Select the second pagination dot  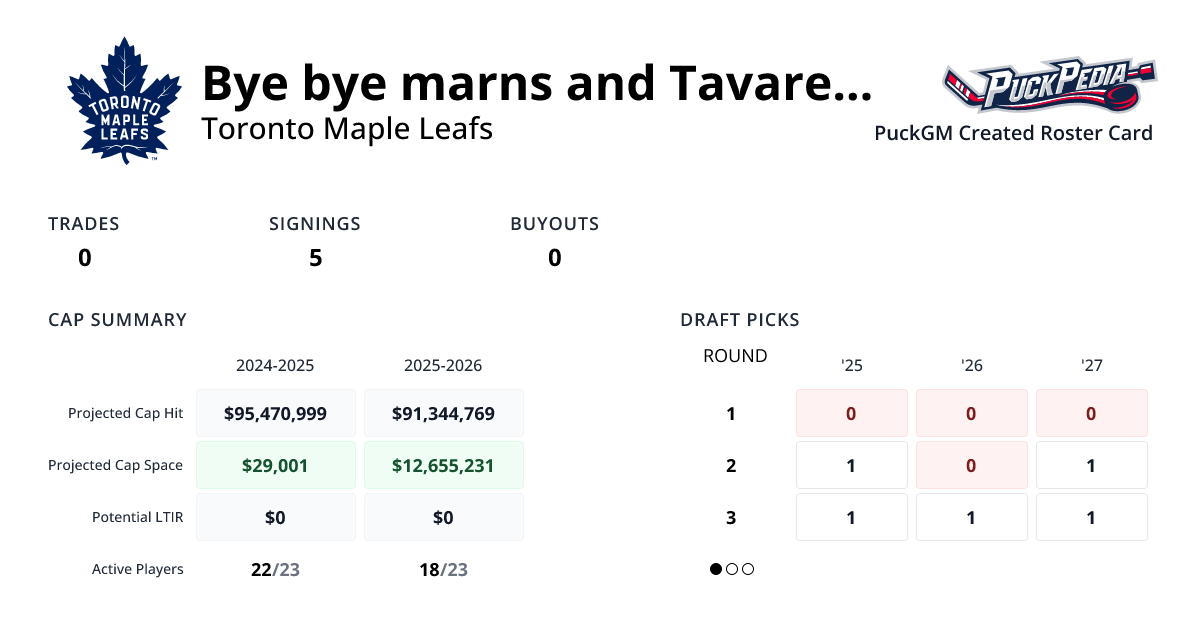732,569
